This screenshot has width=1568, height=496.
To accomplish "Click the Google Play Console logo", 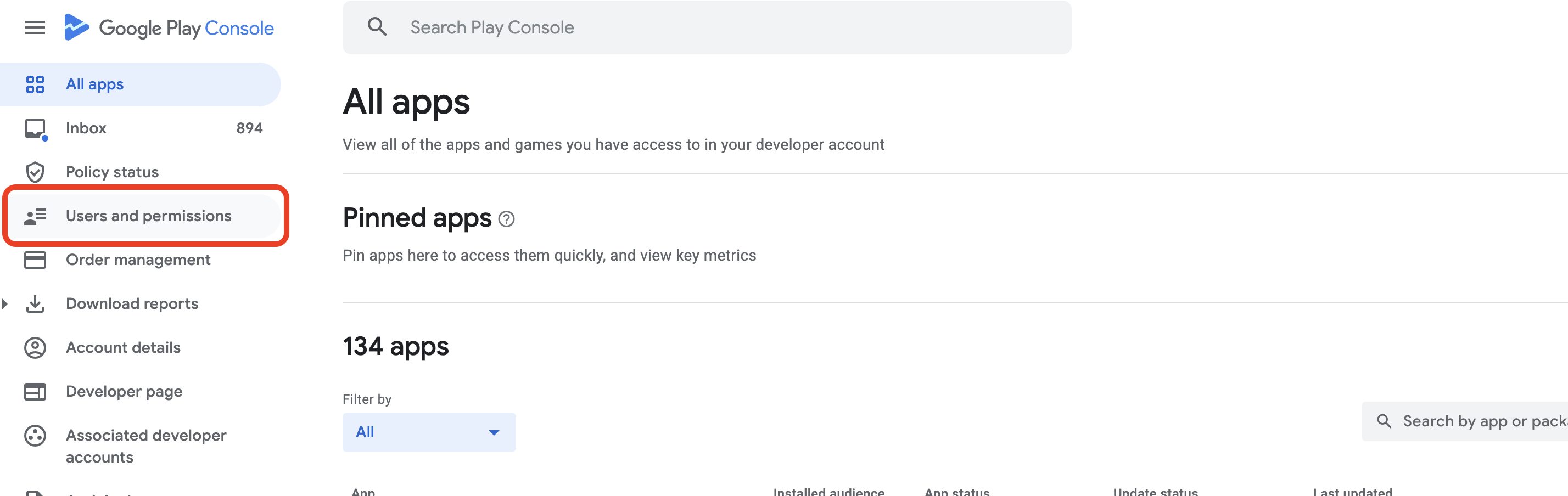I will (x=169, y=27).
